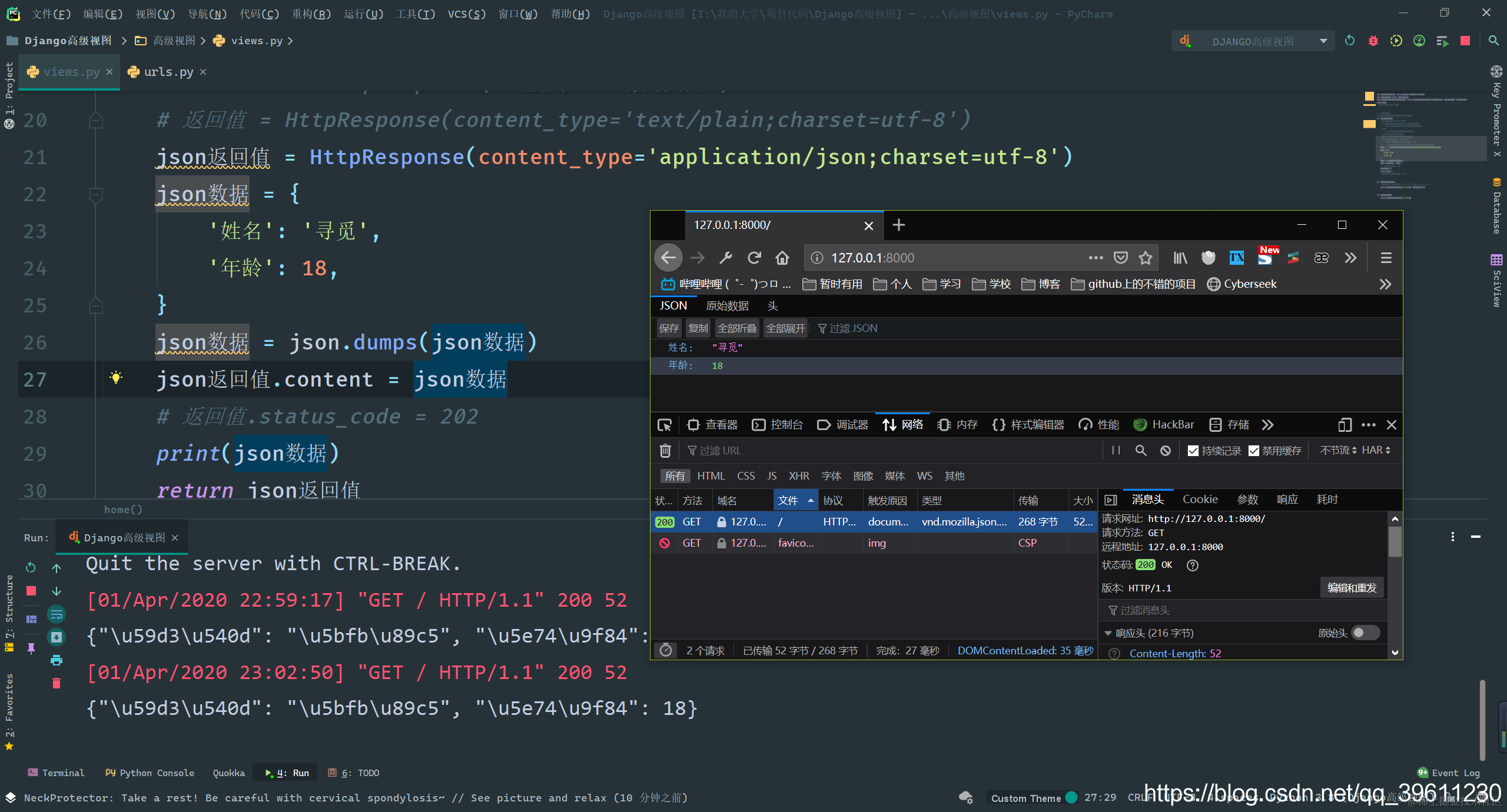Viewport: 1507px width, 812px height.
Task: Click 全部折叠 to collapse JSON
Action: click(x=737, y=328)
